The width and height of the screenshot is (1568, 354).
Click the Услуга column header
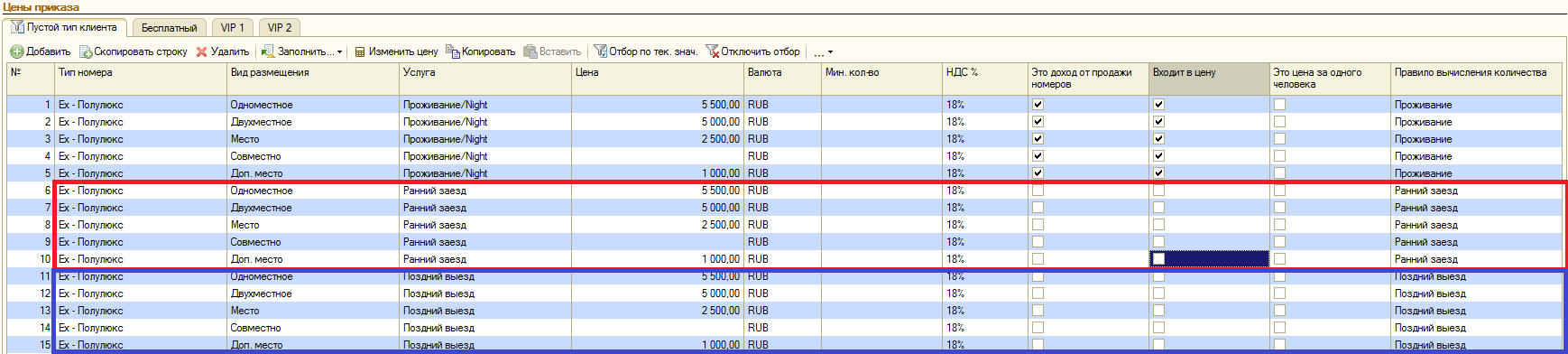pyautogui.click(x=485, y=79)
